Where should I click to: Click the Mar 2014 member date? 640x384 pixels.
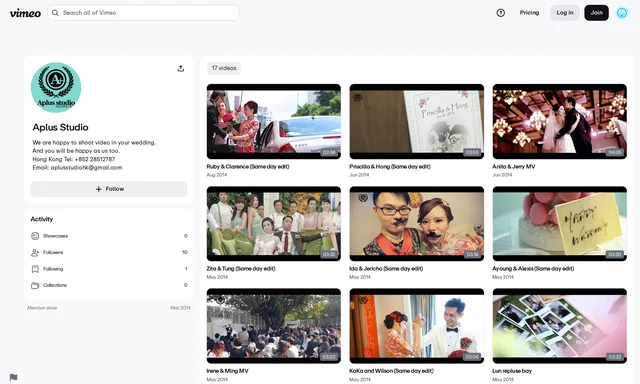point(180,308)
